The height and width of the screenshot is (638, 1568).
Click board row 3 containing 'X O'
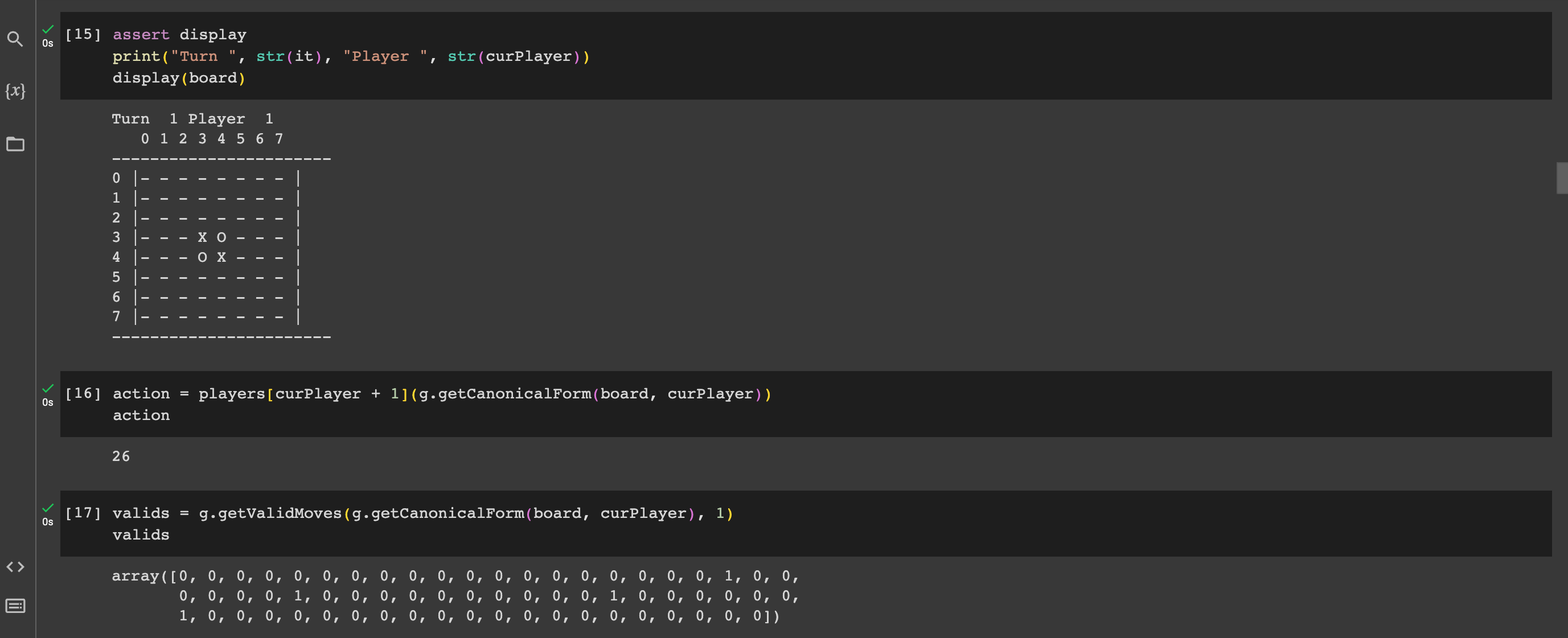click(x=206, y=237)
